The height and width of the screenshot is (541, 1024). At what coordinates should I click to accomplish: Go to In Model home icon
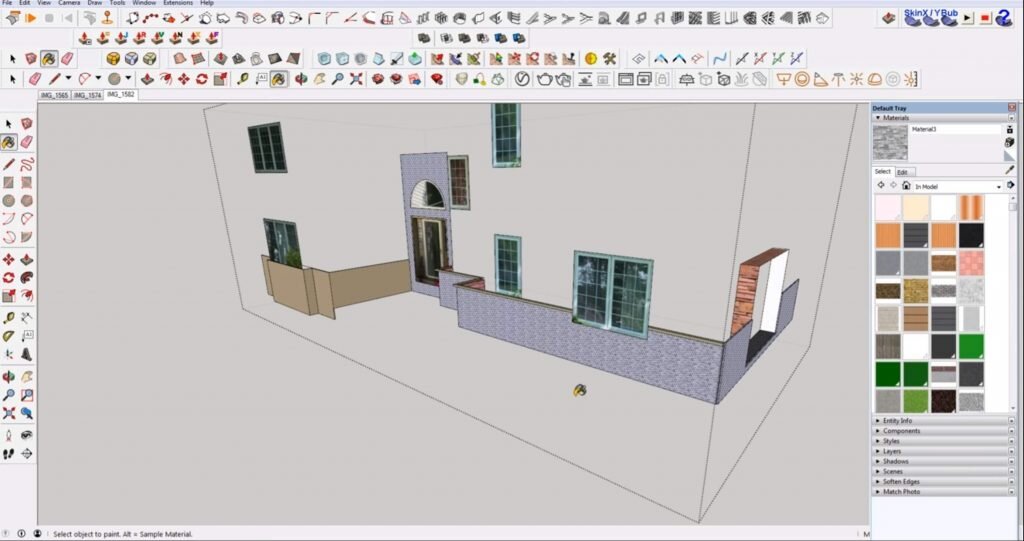tap(906, 186)
